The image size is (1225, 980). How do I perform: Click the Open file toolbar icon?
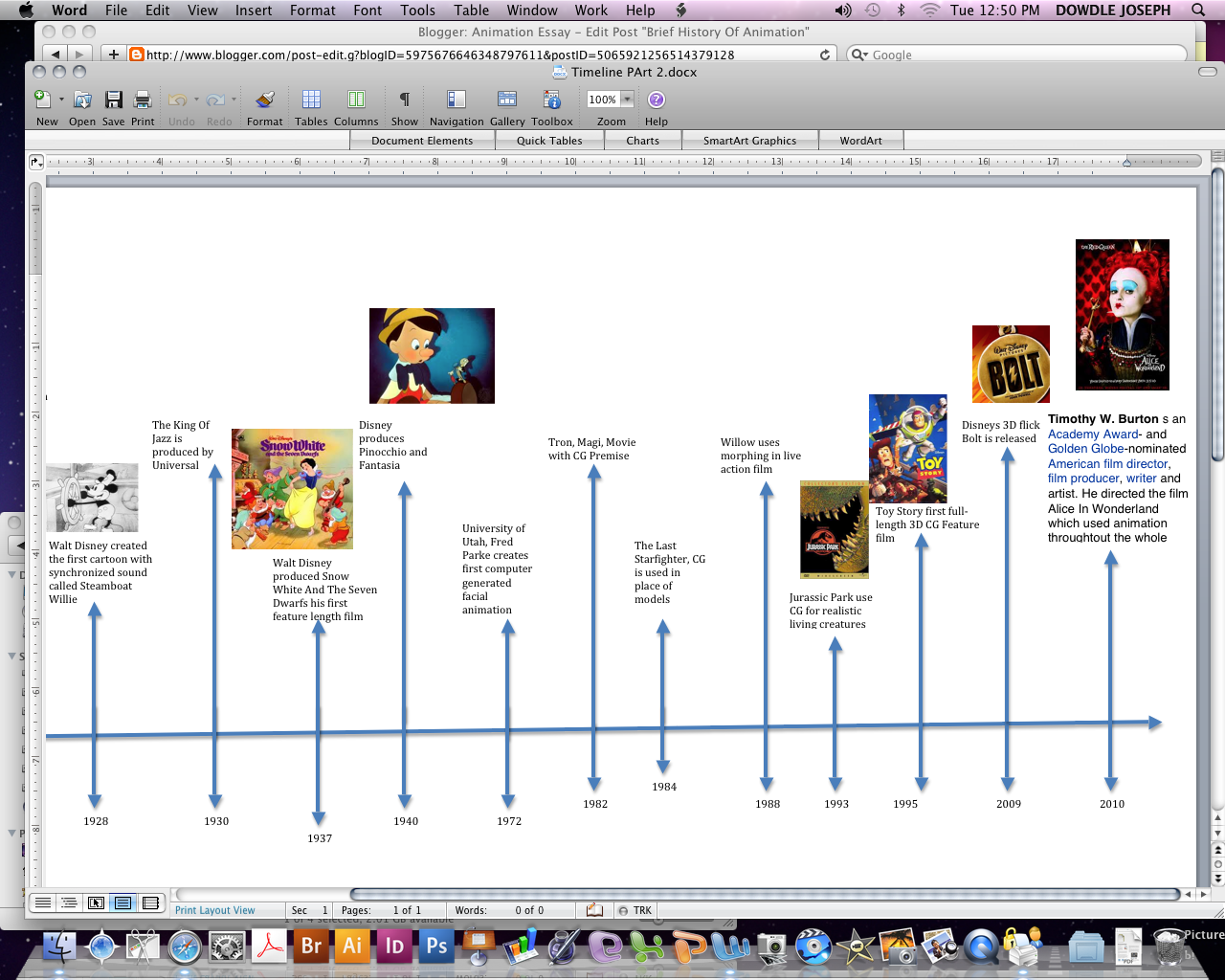tap(82, 99)
